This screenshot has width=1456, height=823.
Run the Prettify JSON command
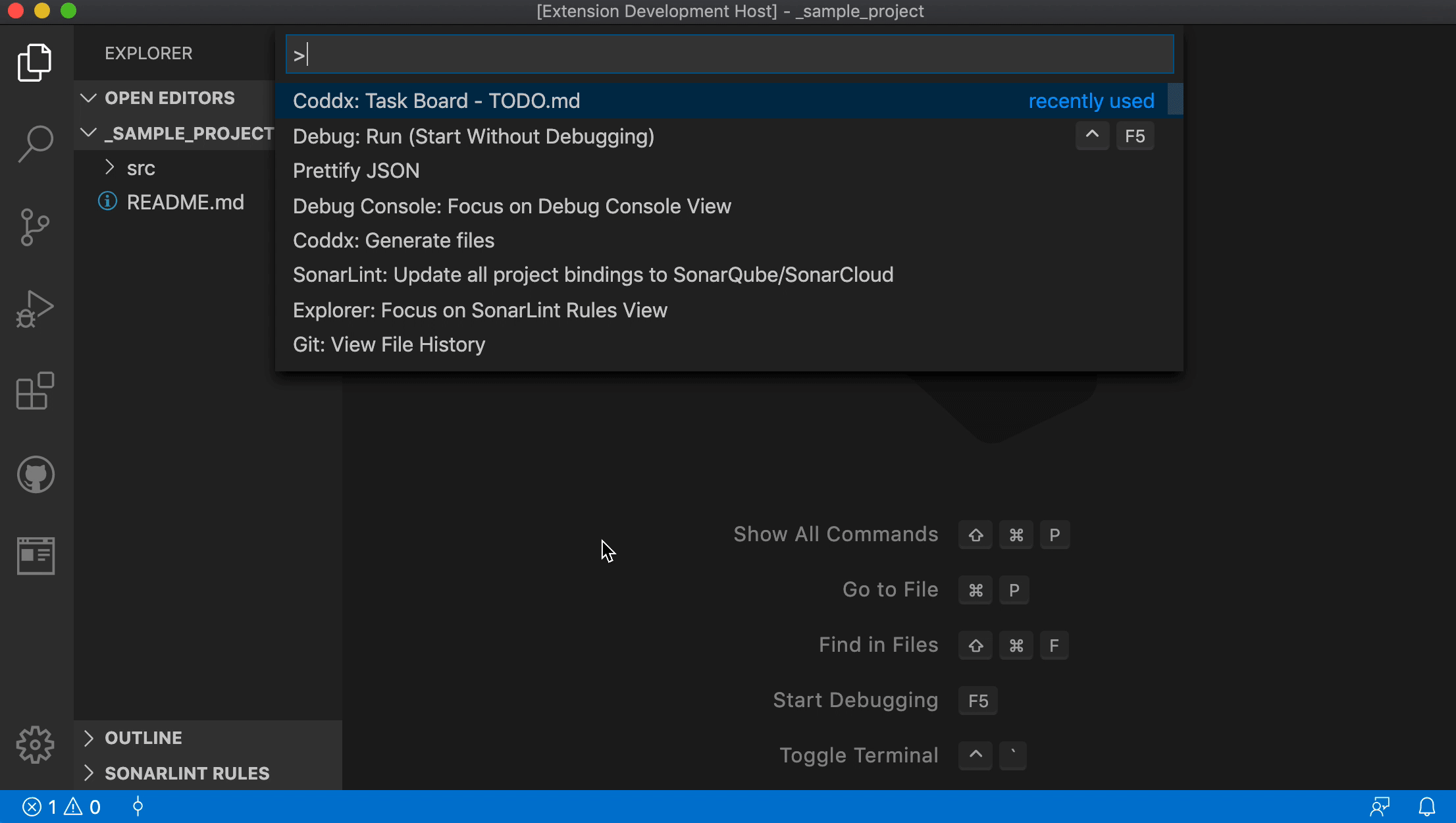pos(356,171)
